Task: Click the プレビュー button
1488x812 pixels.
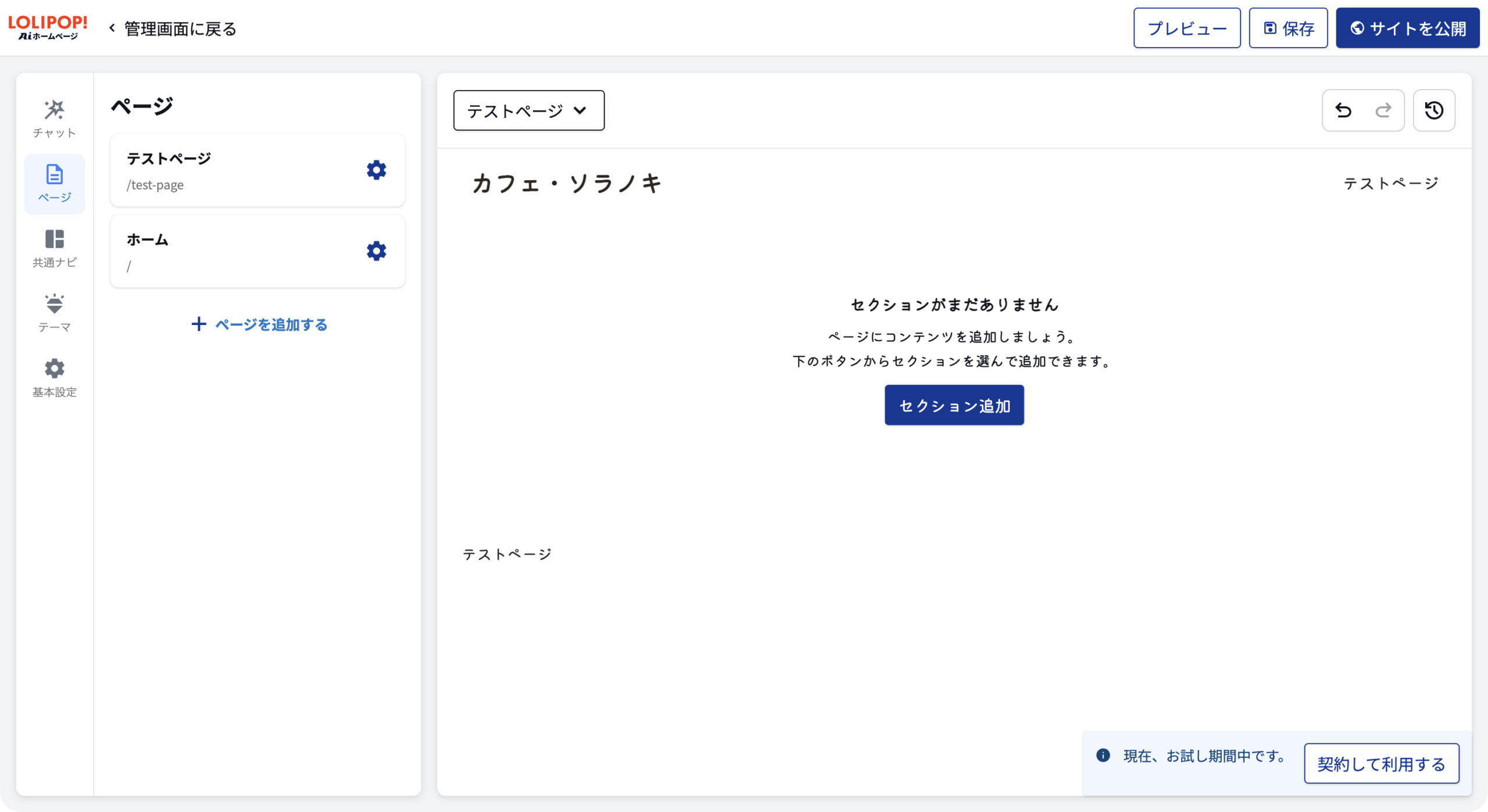Action: point(1186,28)
